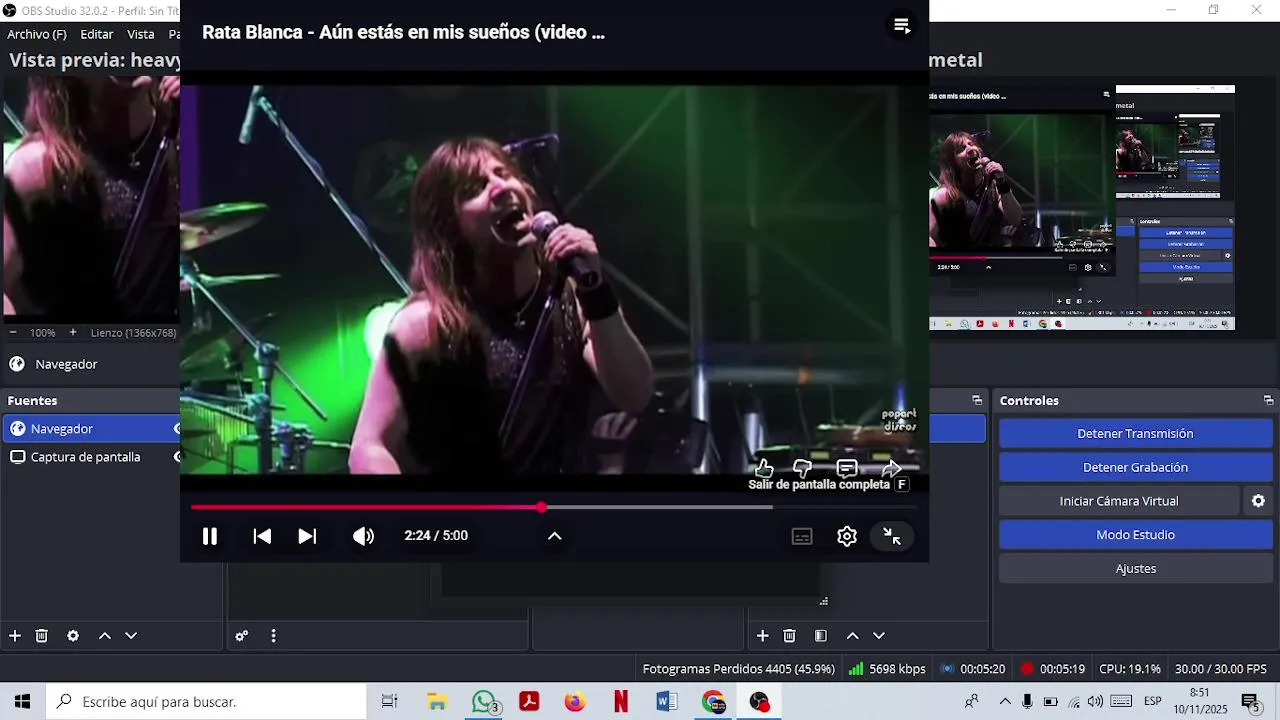Open Windows notification center
Image resolution: width=1280 pixels, height=720 pixels.
point(1250,702)
